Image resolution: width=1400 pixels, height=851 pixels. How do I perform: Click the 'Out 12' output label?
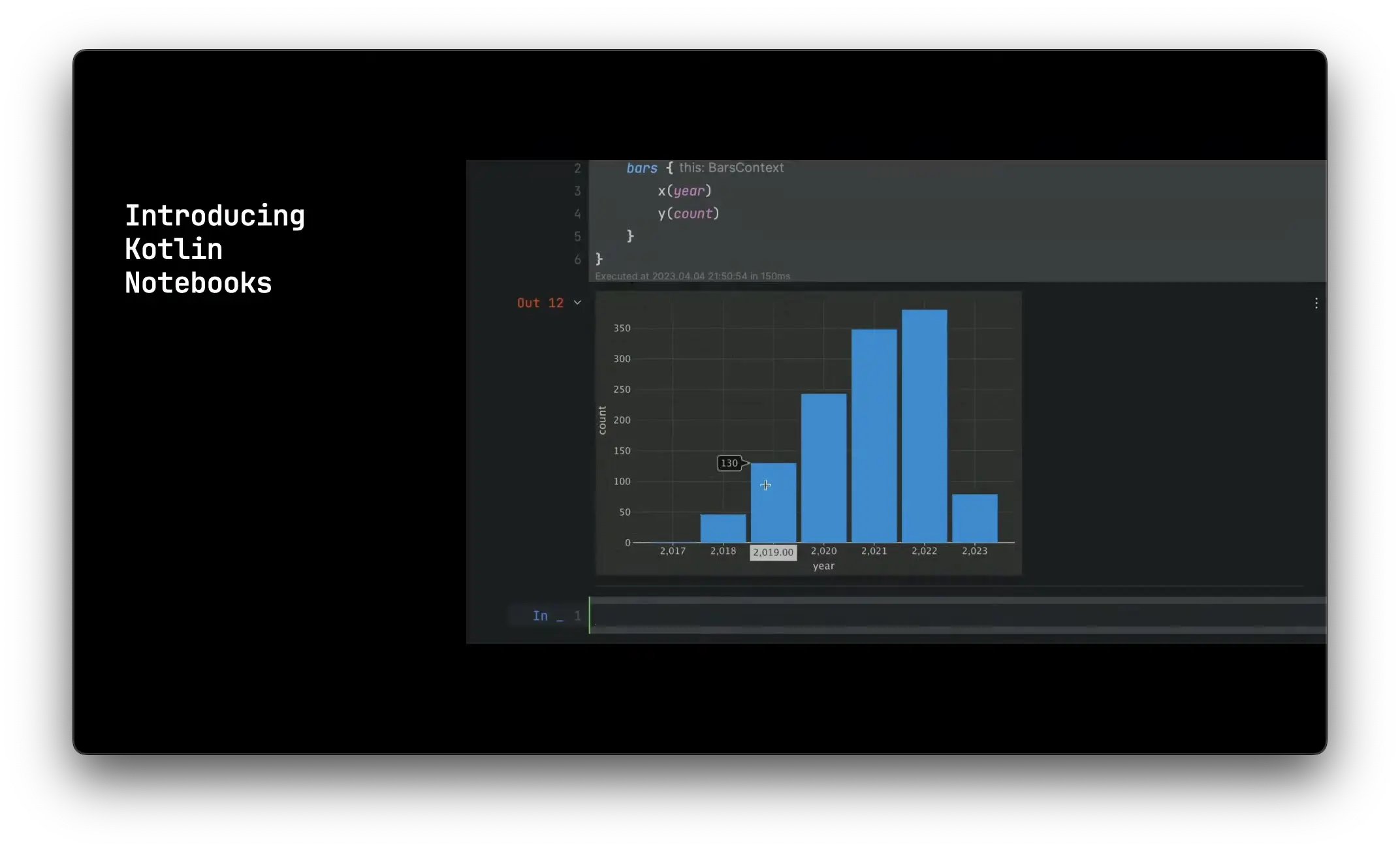540,303
